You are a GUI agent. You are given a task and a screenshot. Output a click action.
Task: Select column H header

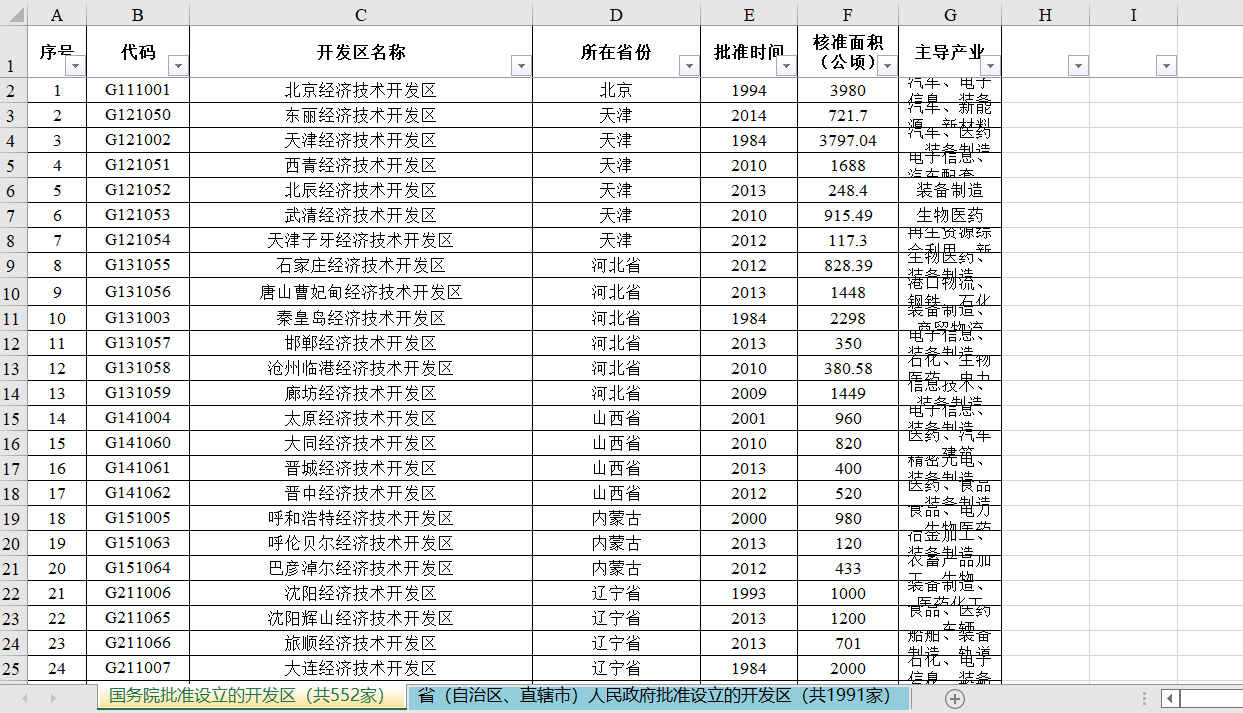click(x=1045, y=14)
